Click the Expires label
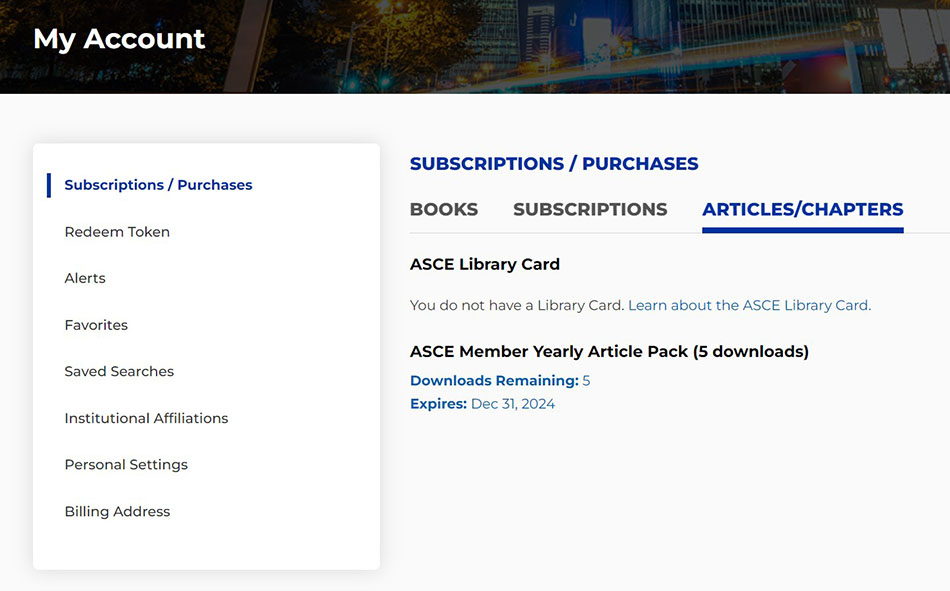950x591 pixels. 437,403
